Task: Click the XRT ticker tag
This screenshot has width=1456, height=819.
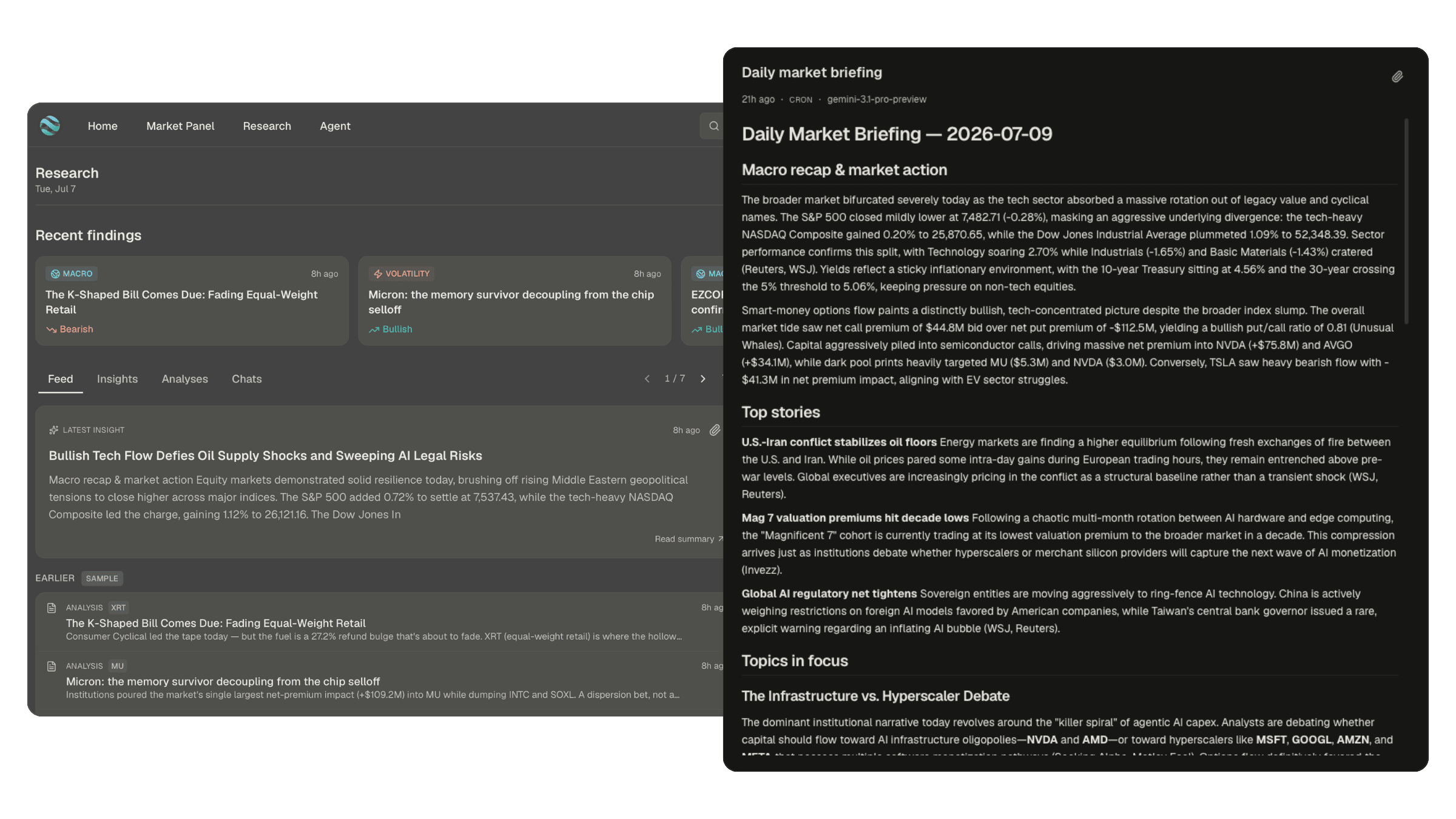Action: (118, 607)
